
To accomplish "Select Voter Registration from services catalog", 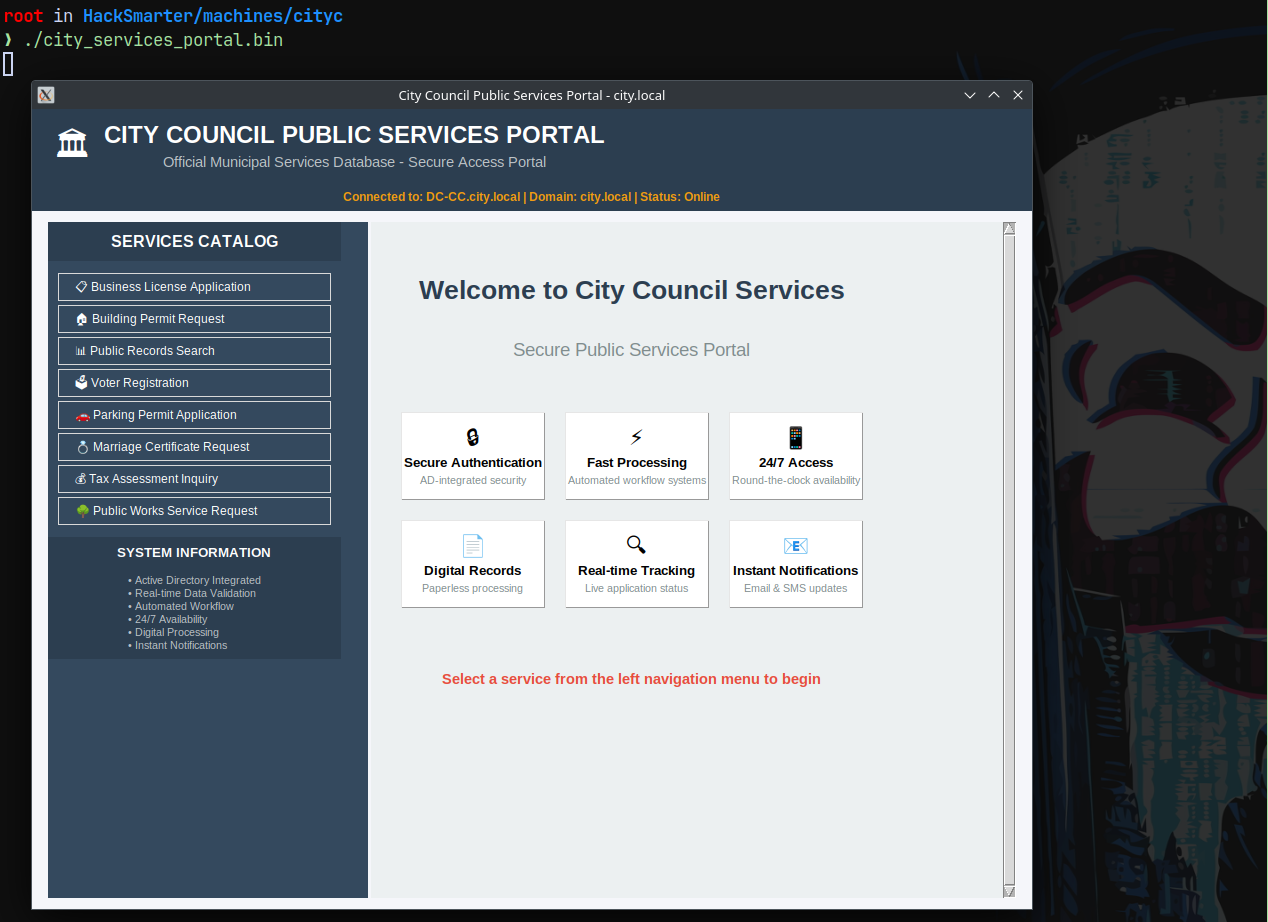I will coord(194,383).
